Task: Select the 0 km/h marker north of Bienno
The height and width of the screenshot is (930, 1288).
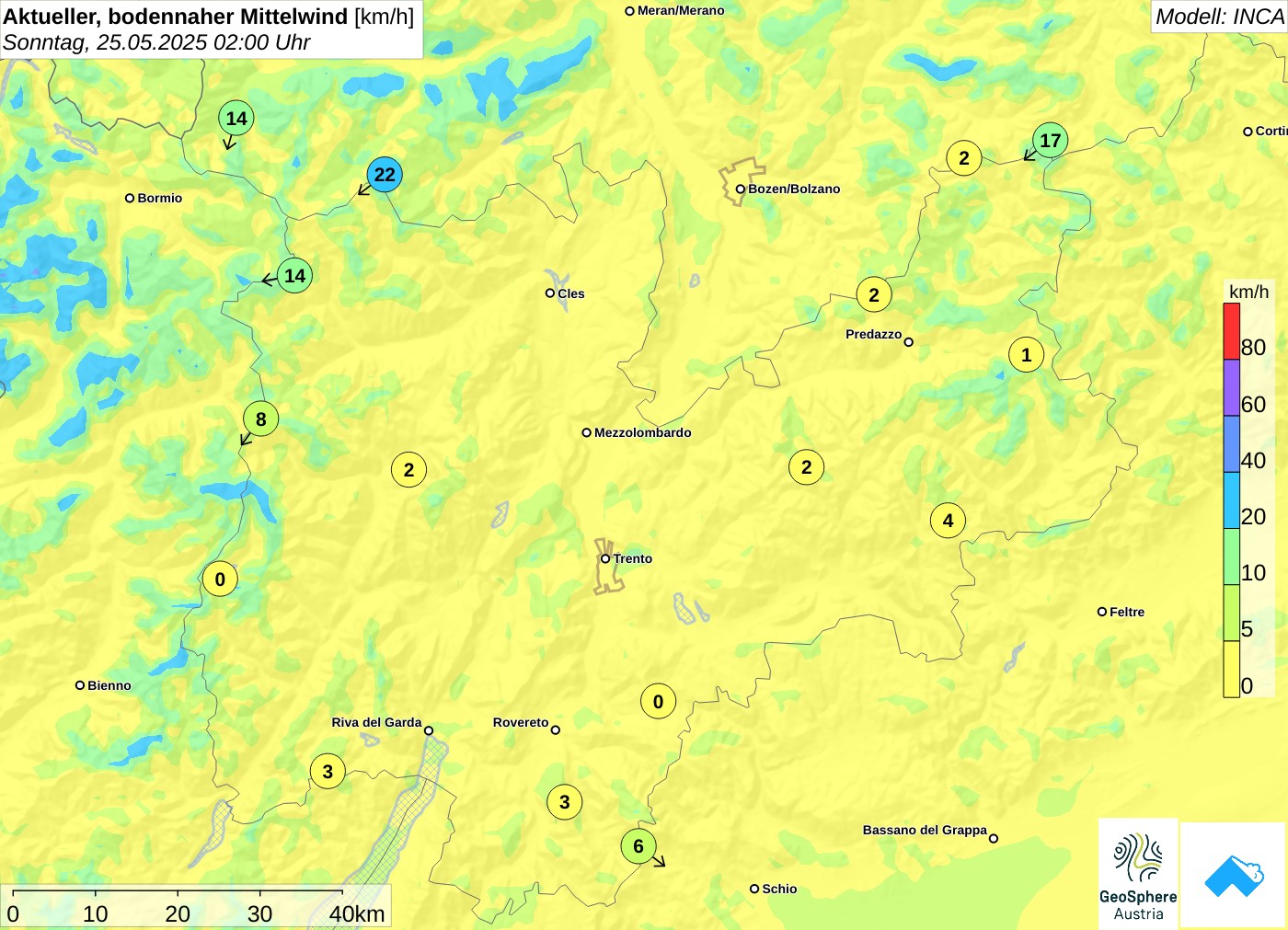Action: point(220,580)
